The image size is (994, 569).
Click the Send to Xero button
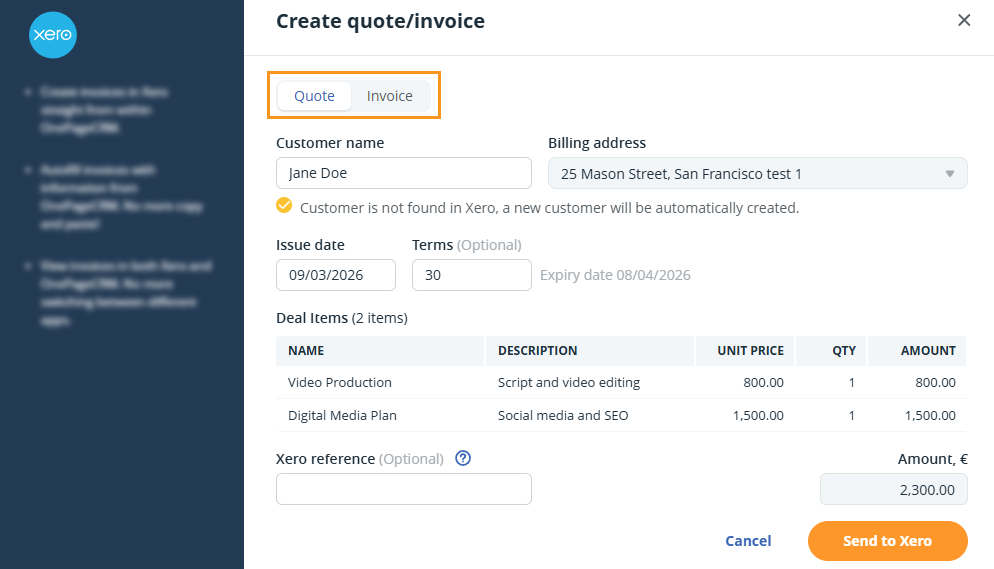pos(888,541)
